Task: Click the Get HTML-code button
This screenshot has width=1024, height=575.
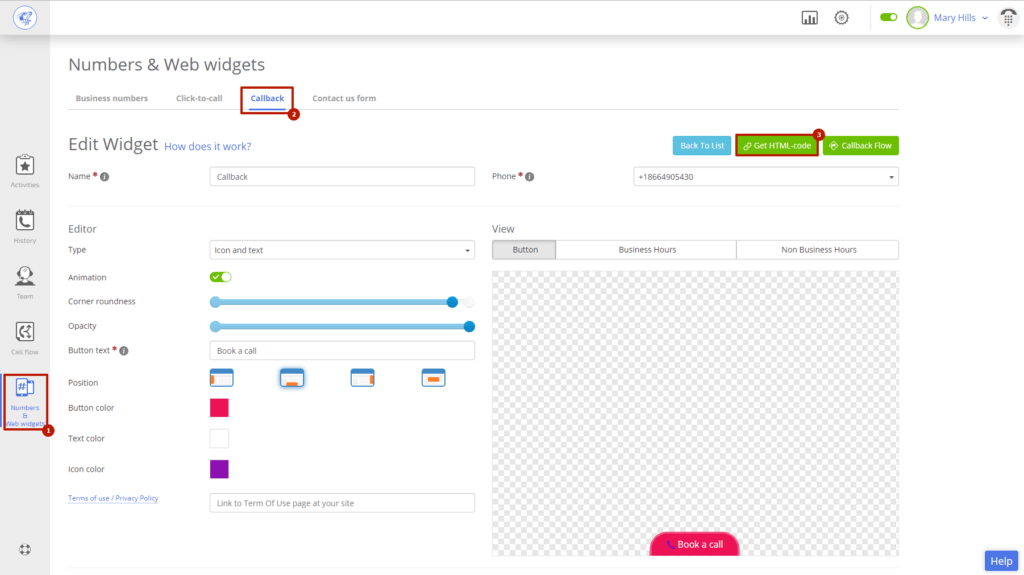Action: tap(777, 146)
